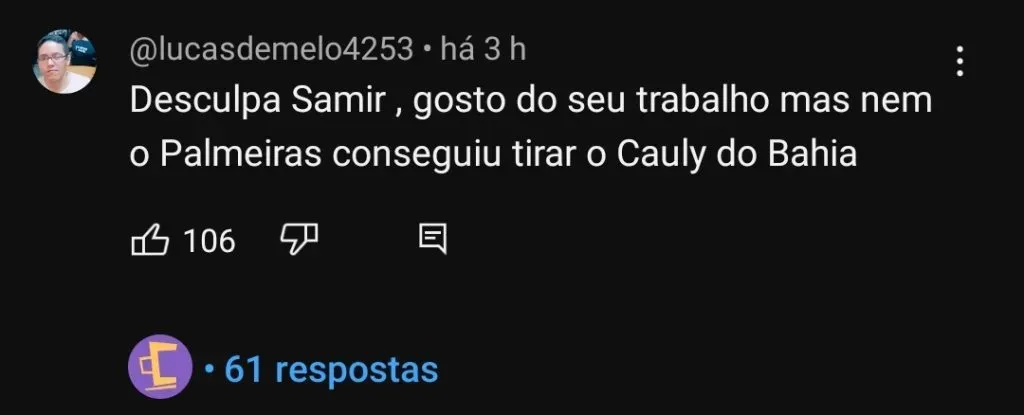
Task: Tap the blue dot before '61 respostas'
Action: [209, 370]
